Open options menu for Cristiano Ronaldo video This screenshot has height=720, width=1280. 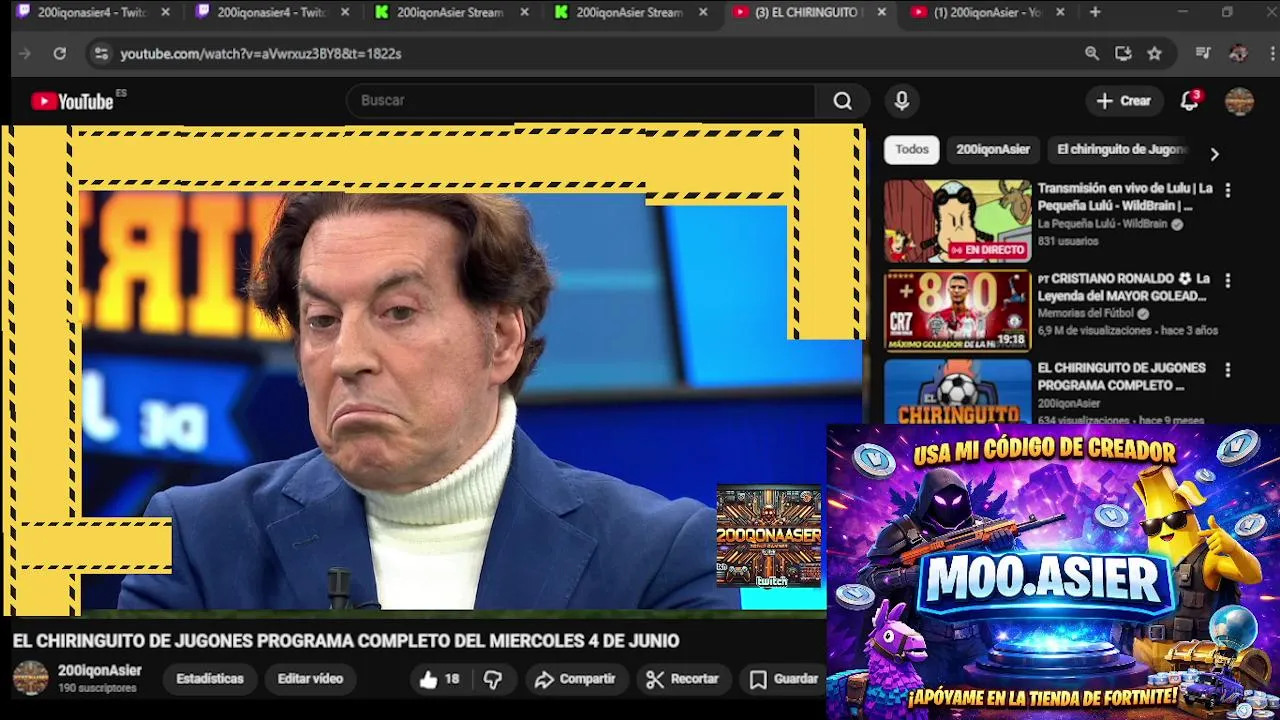(1228, 280)
